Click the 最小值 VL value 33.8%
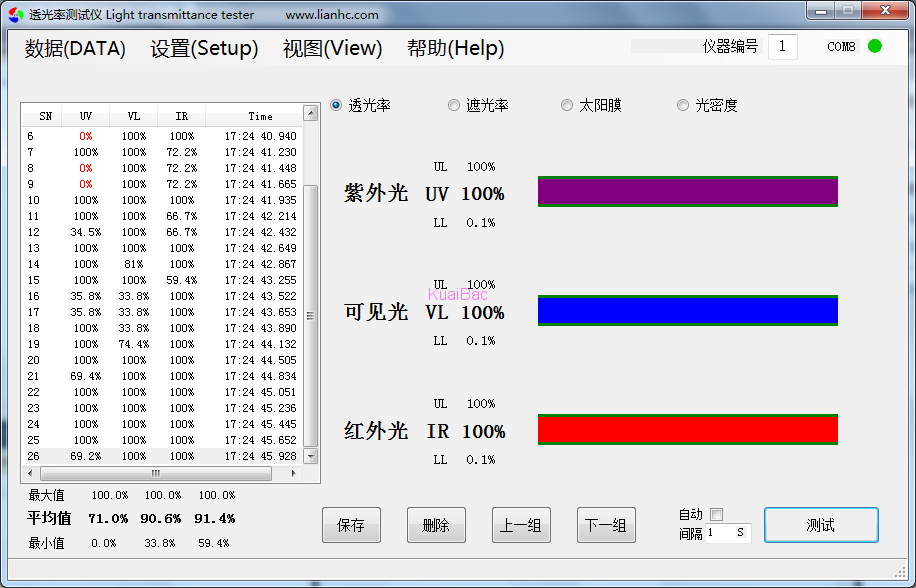This screenshot has width=916, height=588. click(x=160, y=543)
